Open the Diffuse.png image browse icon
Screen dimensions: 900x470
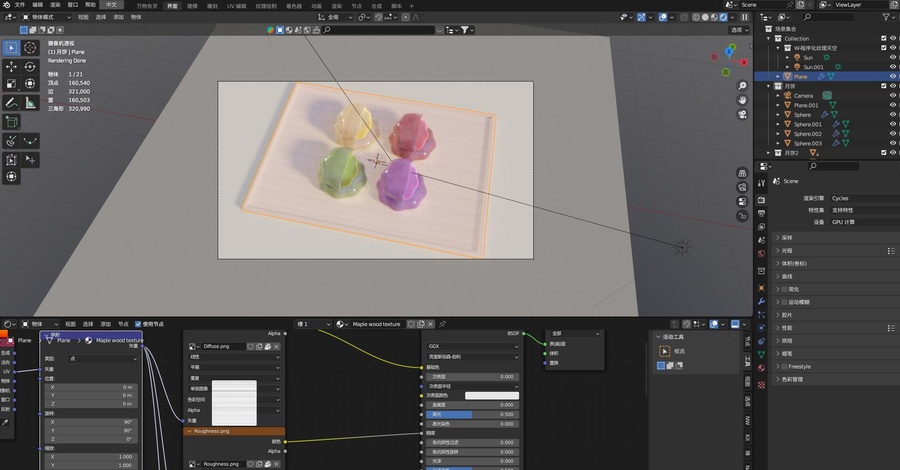pos(193,346)
